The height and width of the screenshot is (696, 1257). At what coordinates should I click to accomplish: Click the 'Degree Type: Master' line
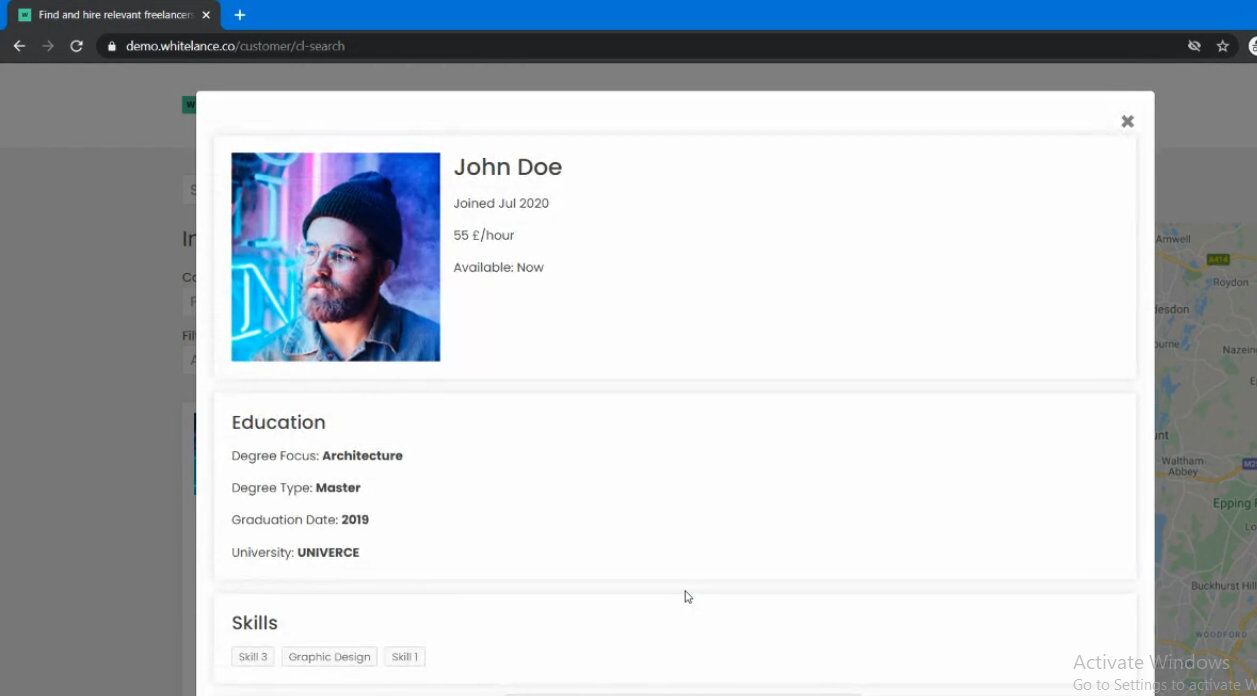pos(296,488)
